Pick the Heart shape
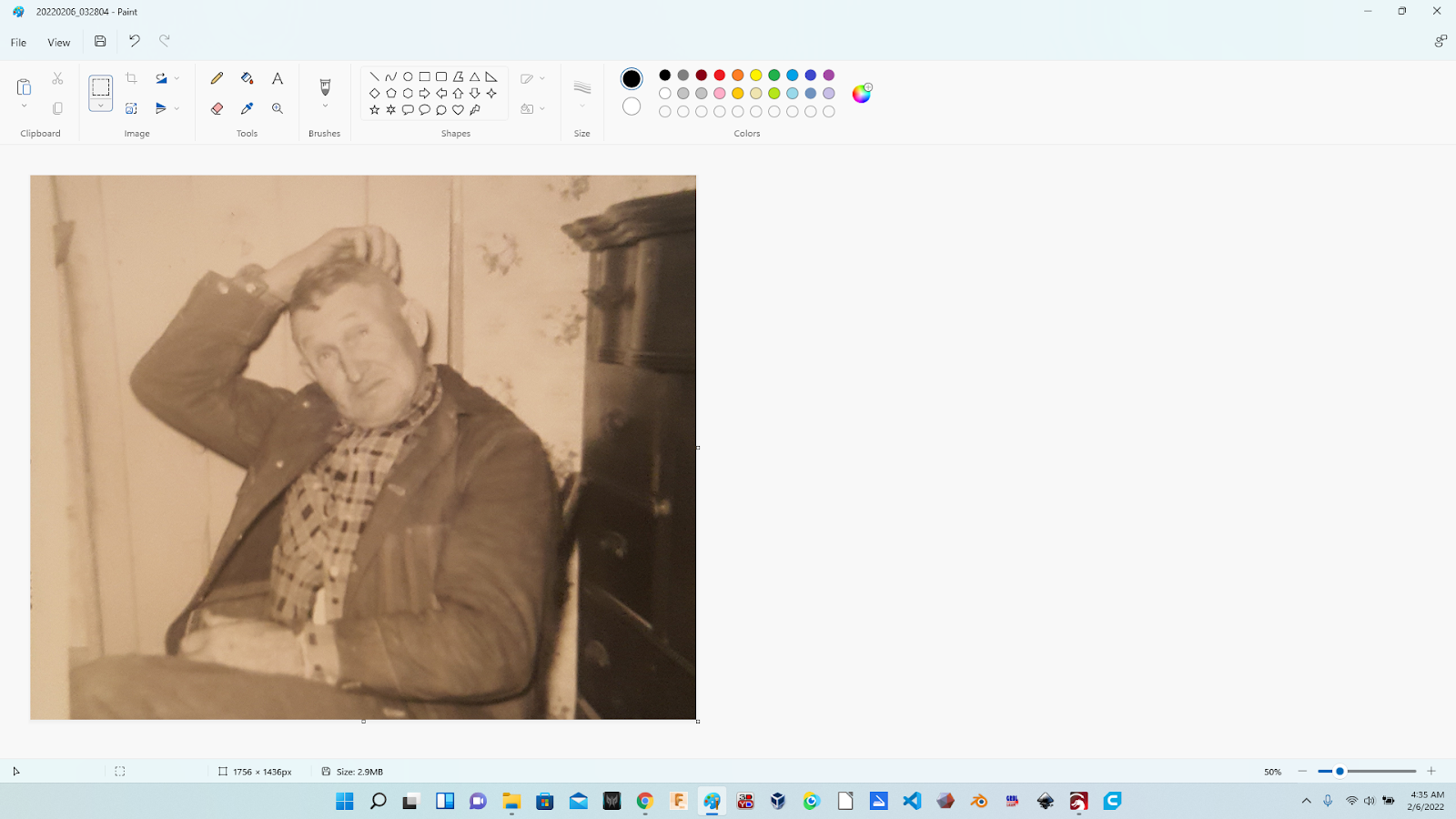Image resolution: width=1456 pixels, height=819 pixels. click(x=458, y=109)
